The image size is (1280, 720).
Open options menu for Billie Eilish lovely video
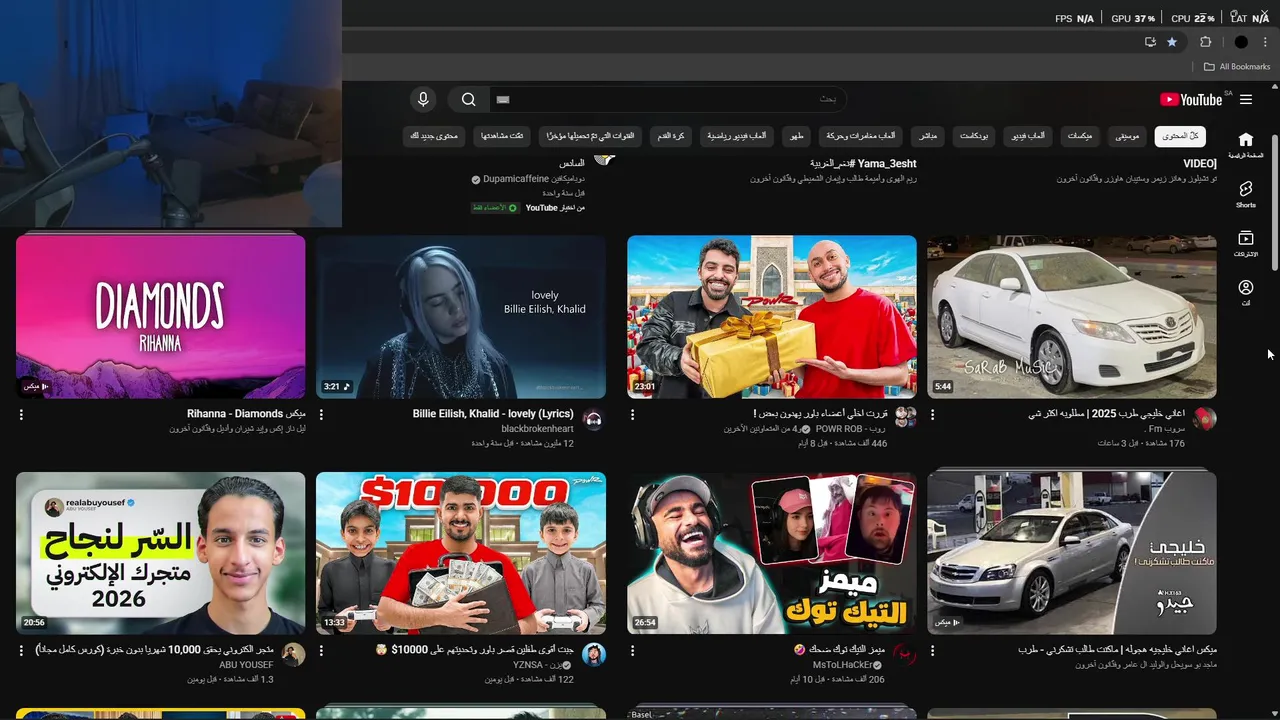pyautogui.click(x=321, y=414)
